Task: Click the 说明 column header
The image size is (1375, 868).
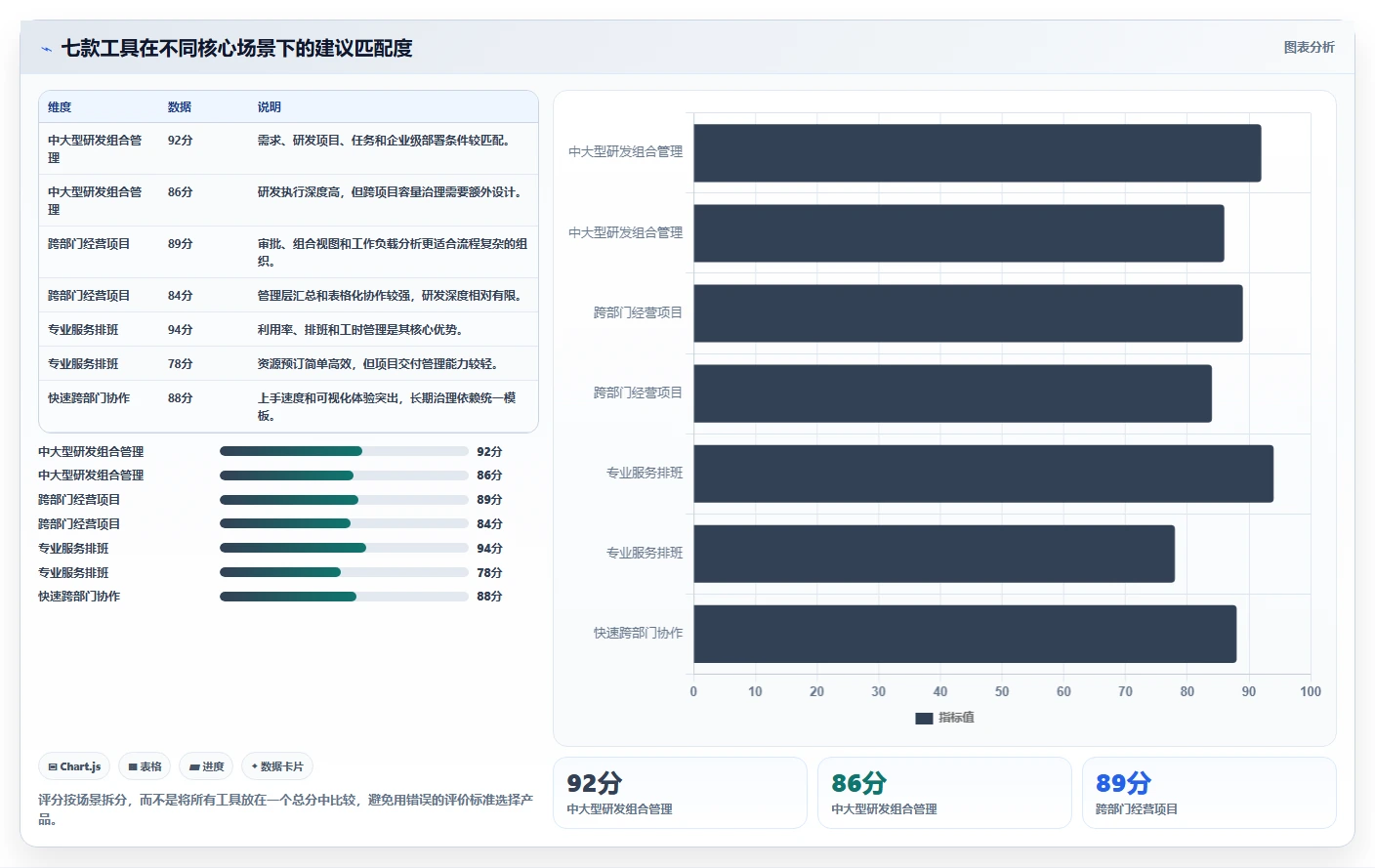Action: tap(270, 107)
